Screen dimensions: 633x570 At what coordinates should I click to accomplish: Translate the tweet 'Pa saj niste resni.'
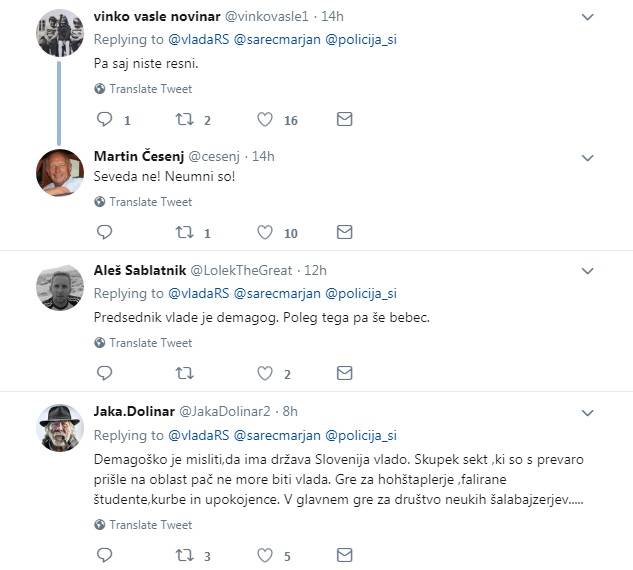point(143,89)
